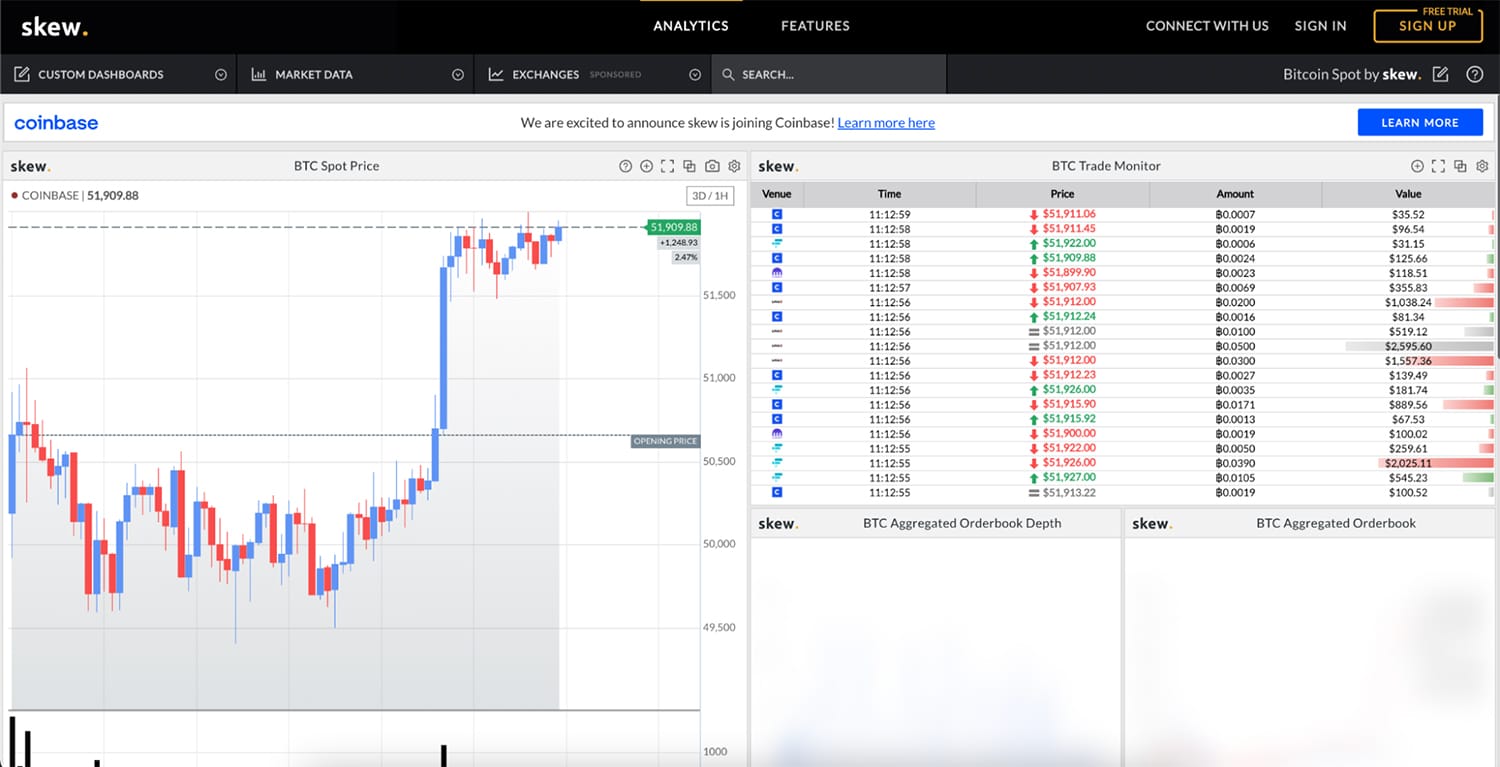Take a snapshot with BTC Spot Price camera icon
This screenshot has width=1500, height=767.
coord(712,166)
